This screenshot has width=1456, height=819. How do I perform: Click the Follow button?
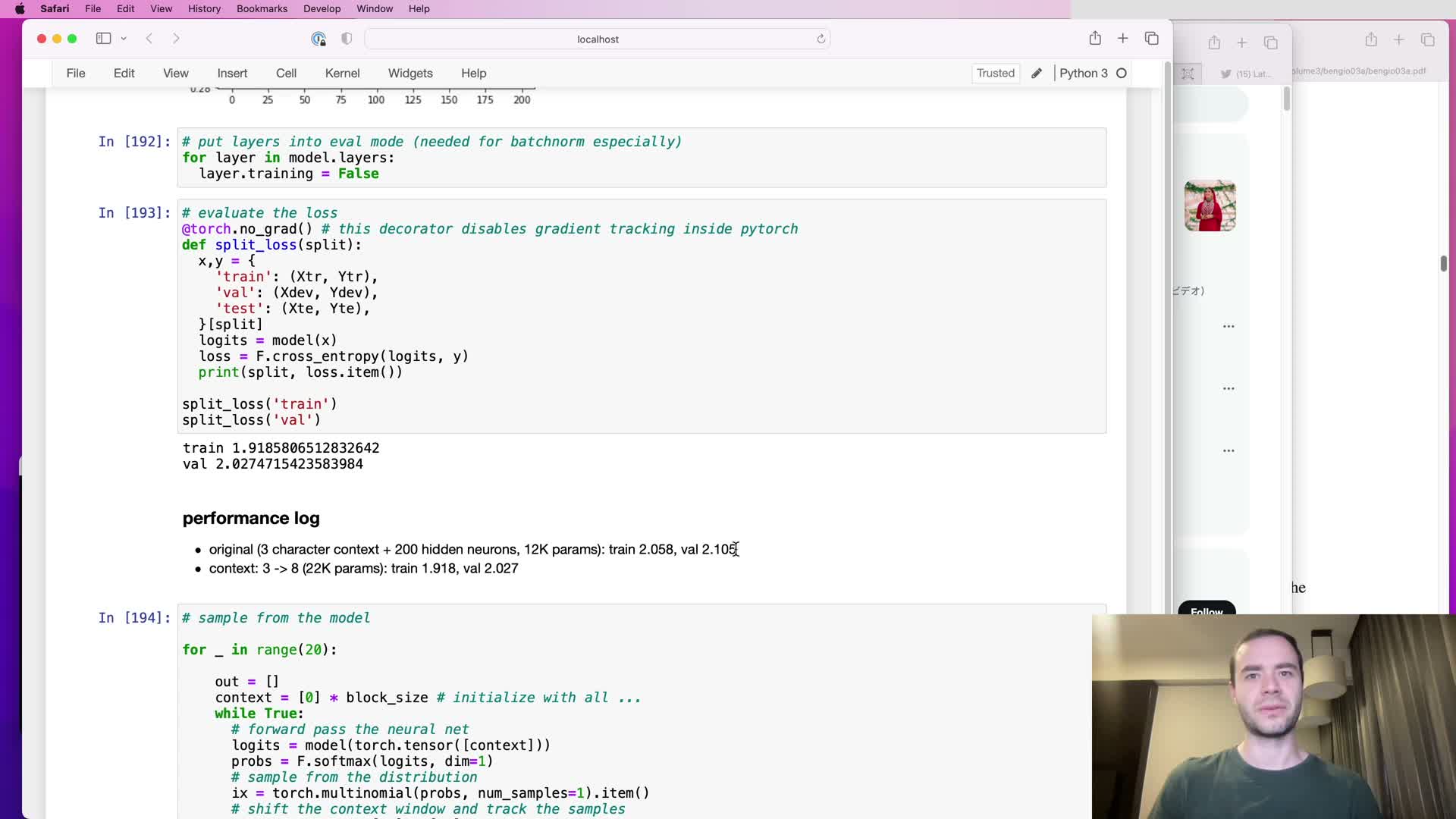(x=1206, y=609)
